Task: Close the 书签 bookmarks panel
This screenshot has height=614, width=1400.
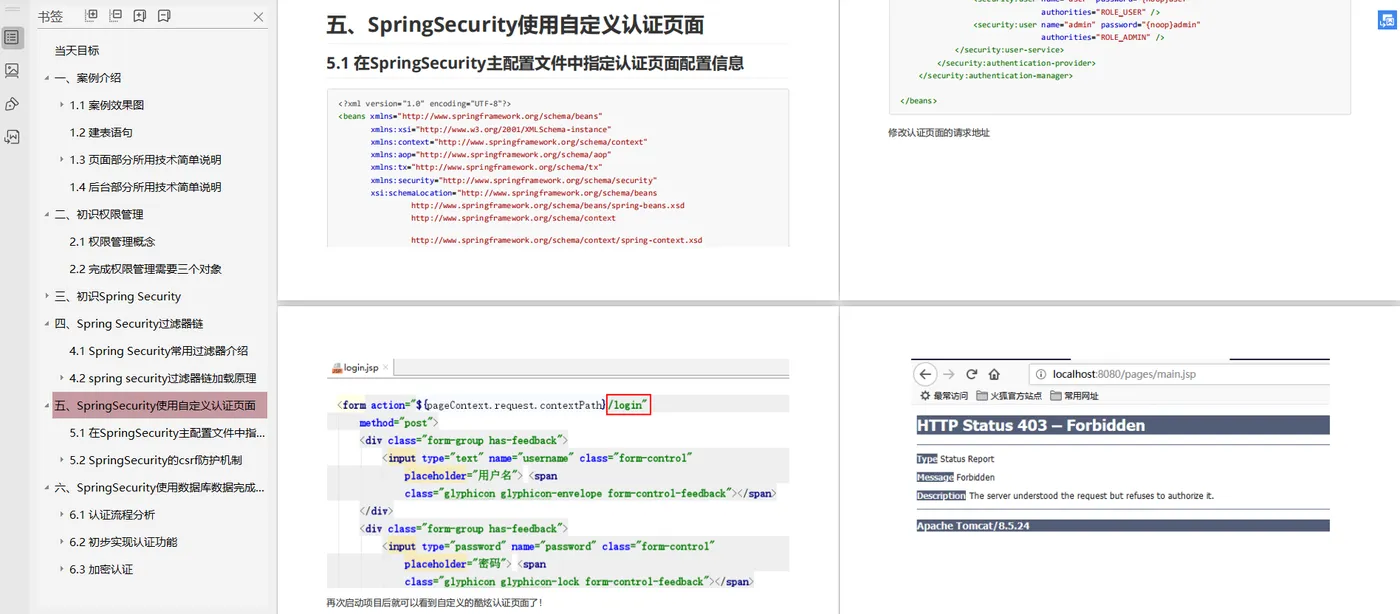Action: tap(259, 17)
